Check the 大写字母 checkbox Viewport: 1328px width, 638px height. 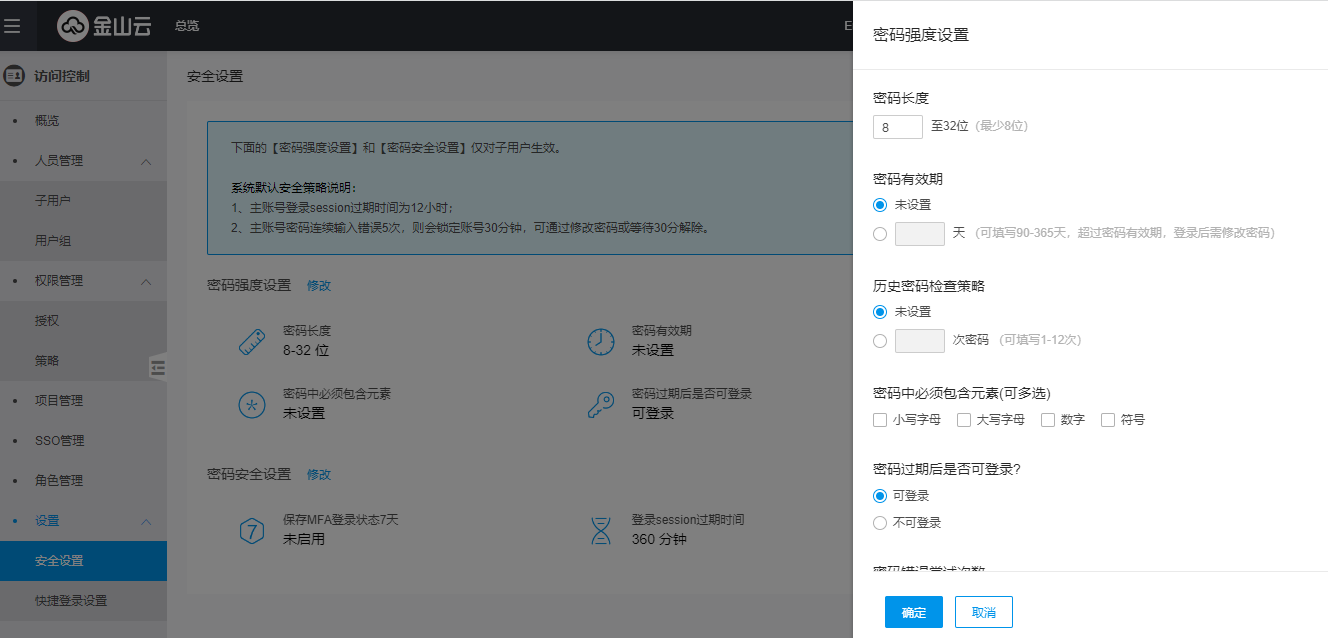coord(964,420)
